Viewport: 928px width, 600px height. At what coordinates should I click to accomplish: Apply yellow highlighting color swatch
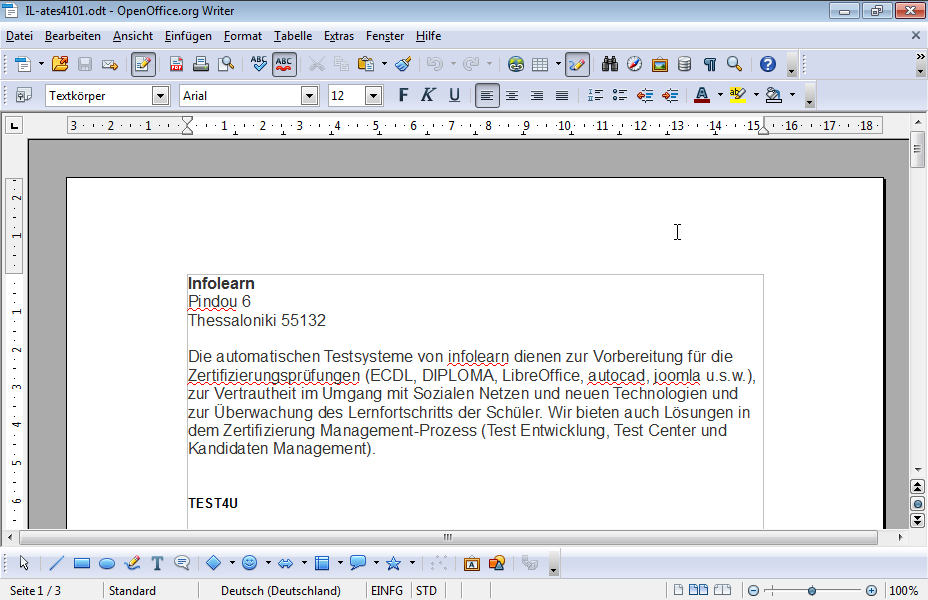click(x=737, y=95)
